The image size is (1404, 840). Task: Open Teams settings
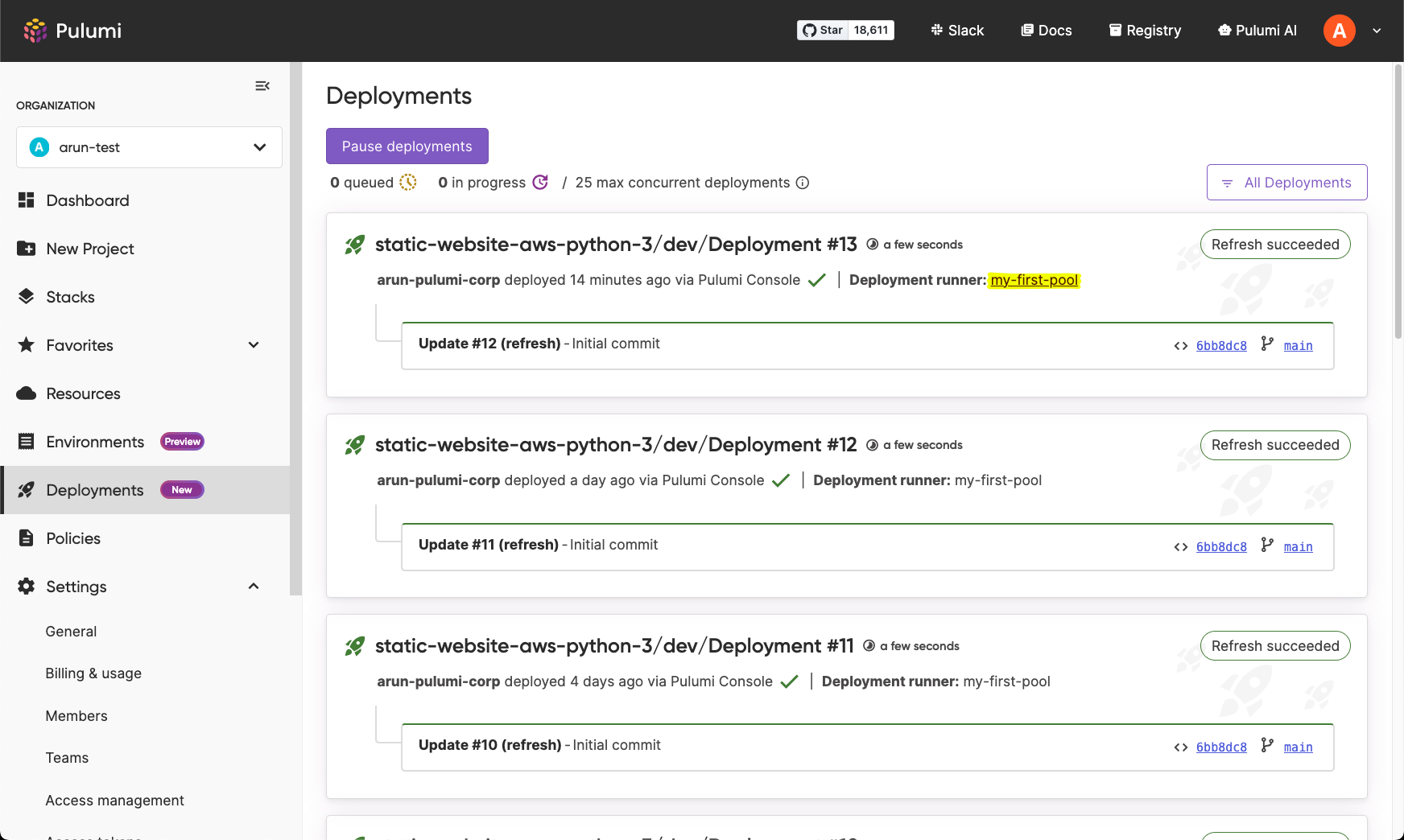[x=67, y=758]
